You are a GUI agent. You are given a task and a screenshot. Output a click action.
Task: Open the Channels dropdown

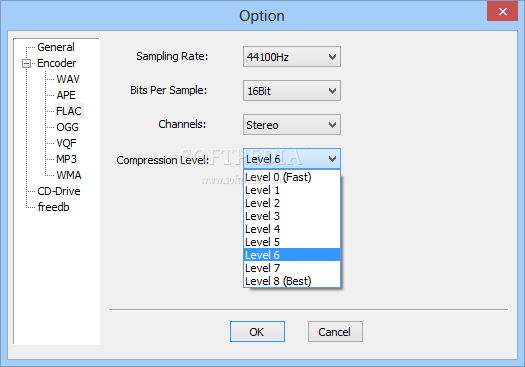point(292,125)
